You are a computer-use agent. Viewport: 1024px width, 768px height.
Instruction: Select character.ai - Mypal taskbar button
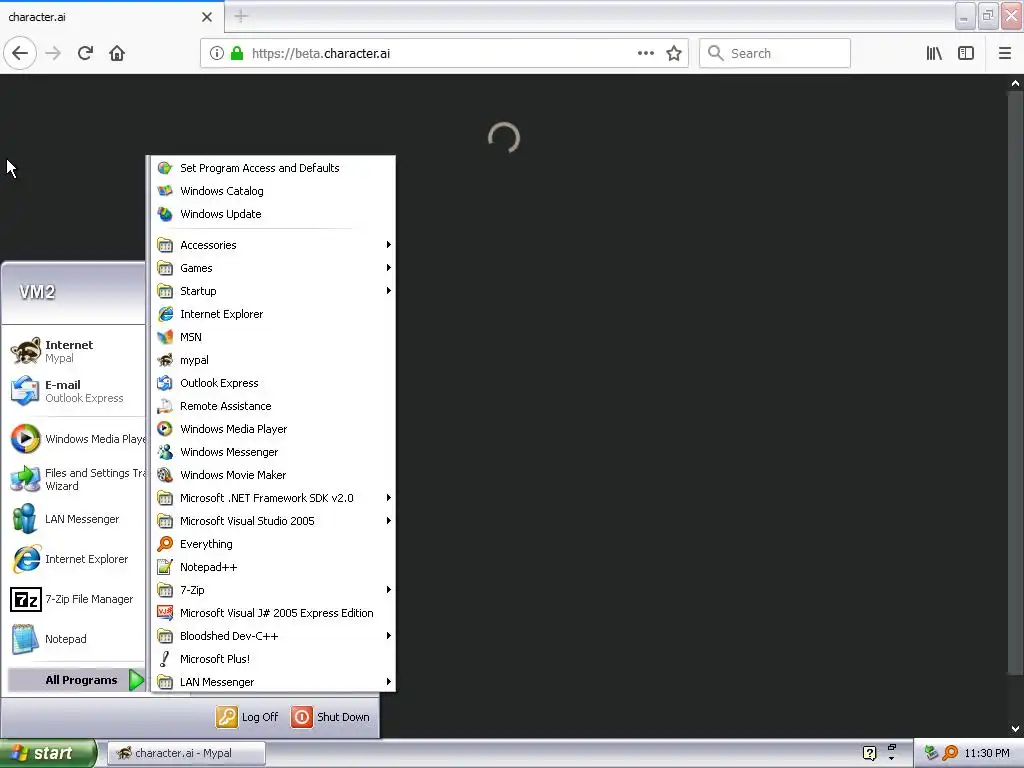[x=186, y=753]
